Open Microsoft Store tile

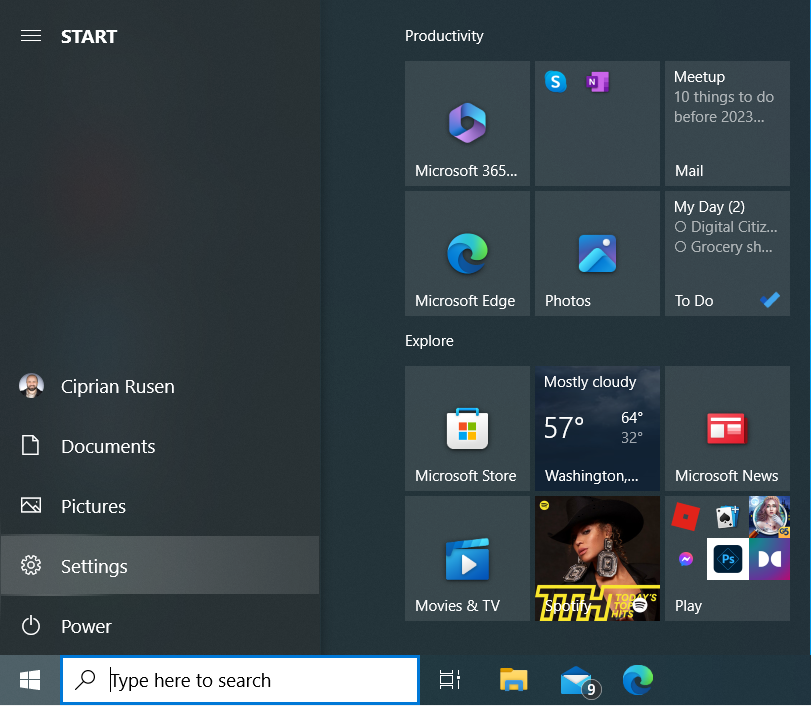pos(467,428)
